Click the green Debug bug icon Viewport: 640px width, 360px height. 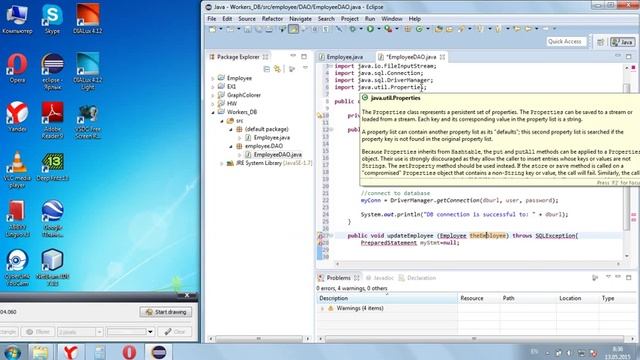click(x=352, y=29)
